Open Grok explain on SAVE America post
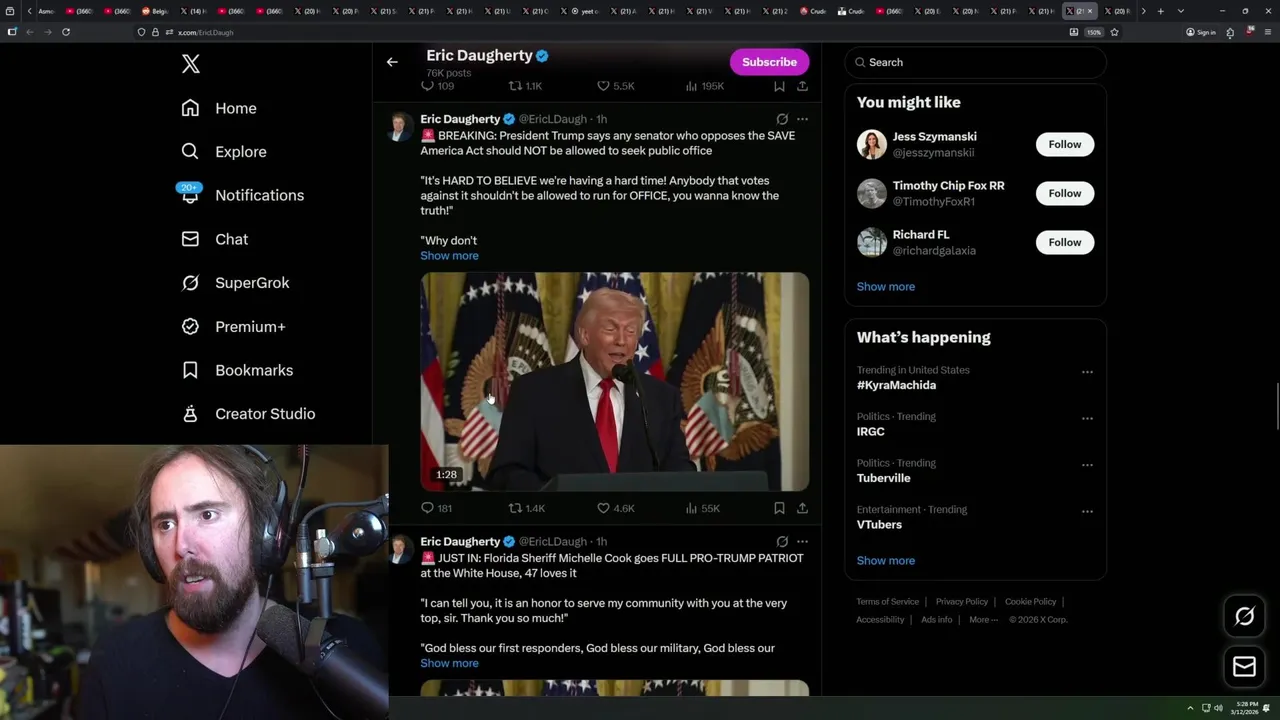This screenshot has height=720, width=1280. click(x=782, y=119)
